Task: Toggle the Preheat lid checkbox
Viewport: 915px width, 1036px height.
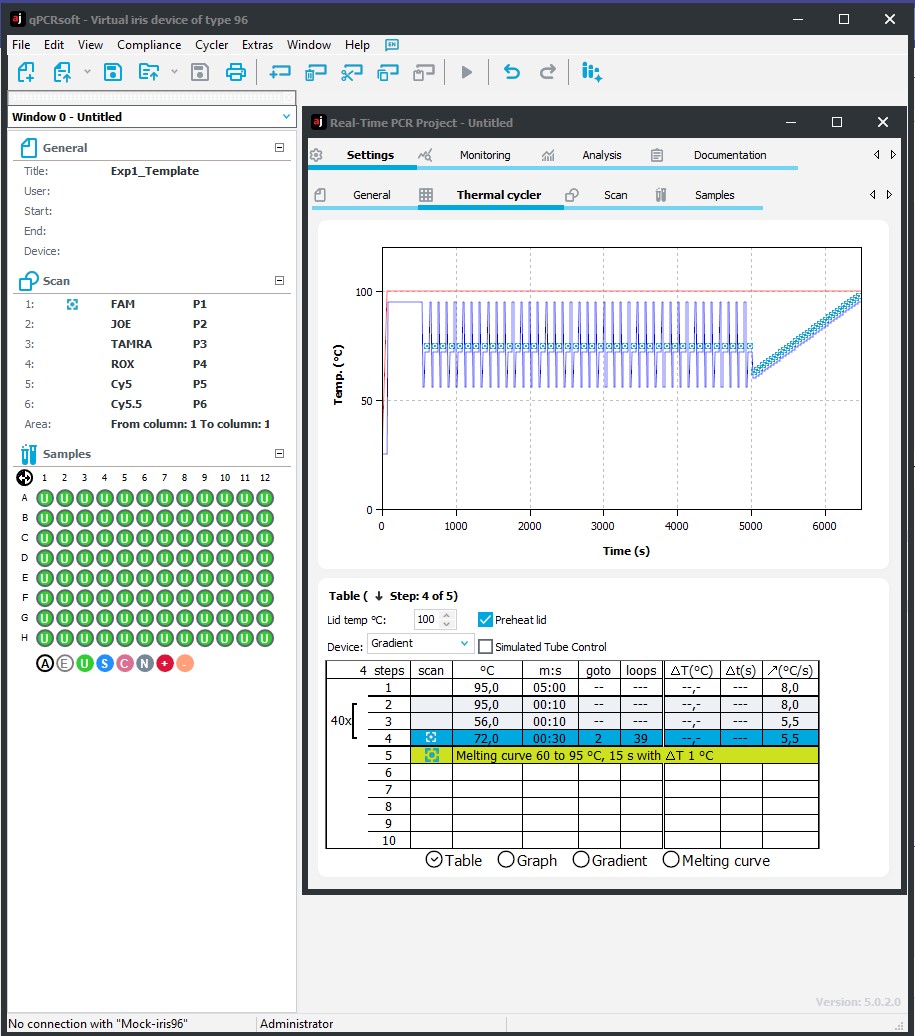Action: (x=486, y=620)
